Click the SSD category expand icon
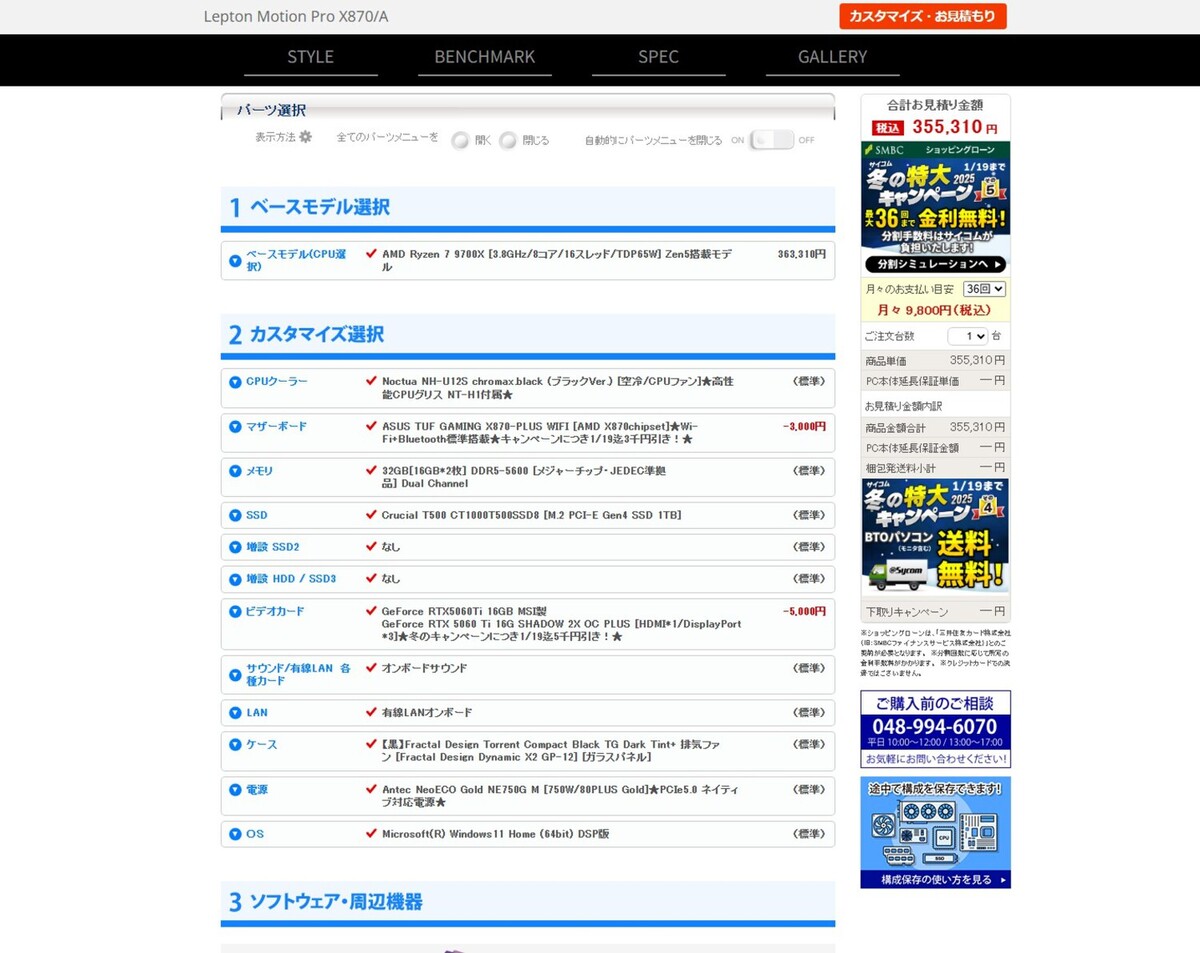The image size is (1200, 953). (235, 514)
